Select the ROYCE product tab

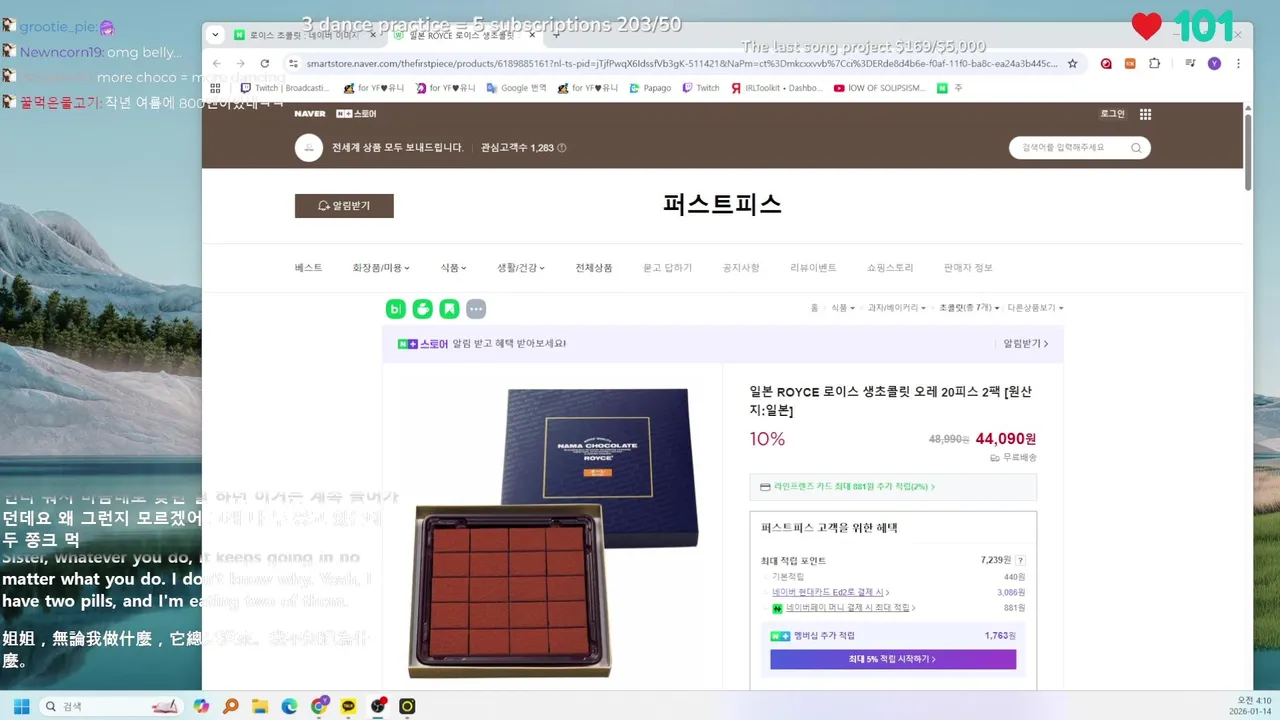point(463,35)
